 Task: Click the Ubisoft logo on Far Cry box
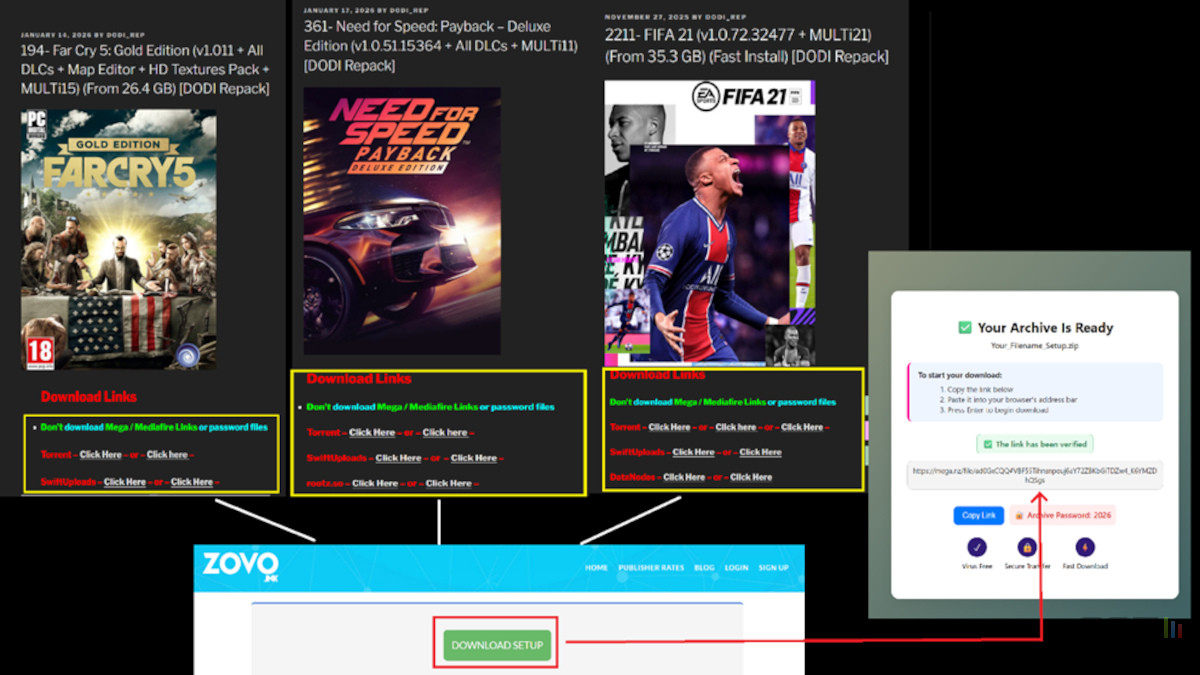tap(188, 354)
